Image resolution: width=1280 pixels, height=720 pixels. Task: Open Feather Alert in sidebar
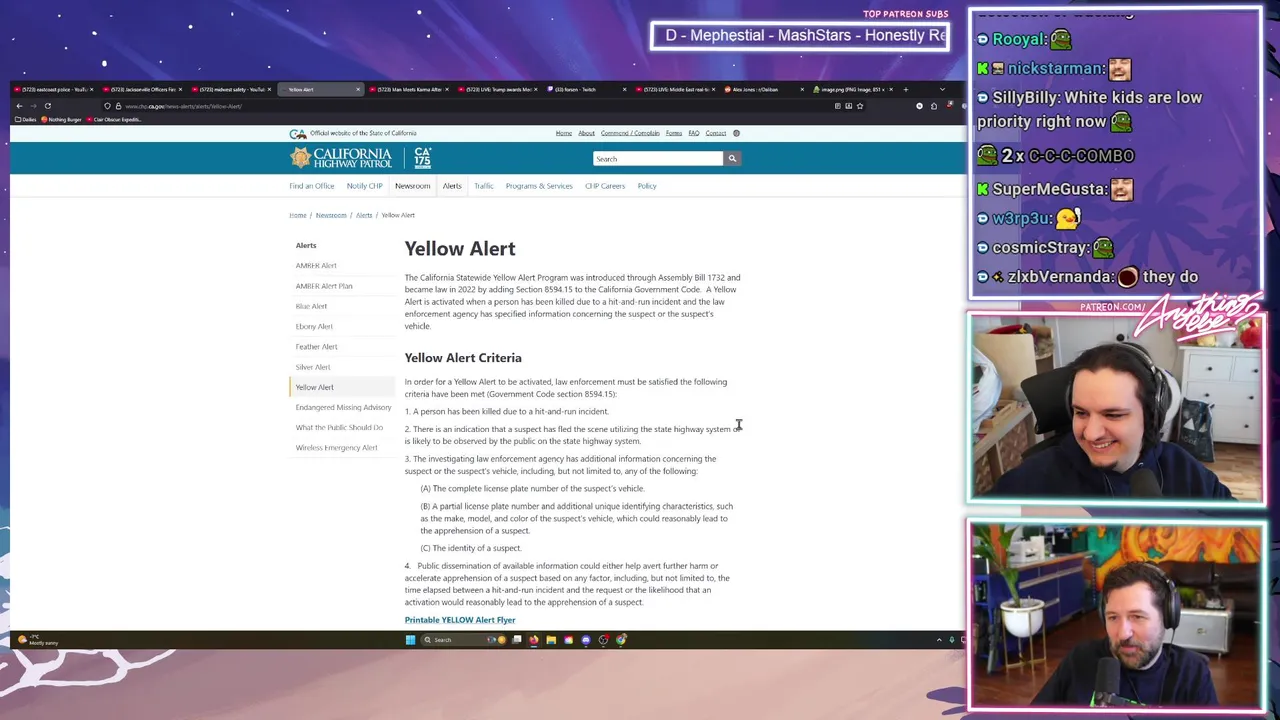point(316,347)
